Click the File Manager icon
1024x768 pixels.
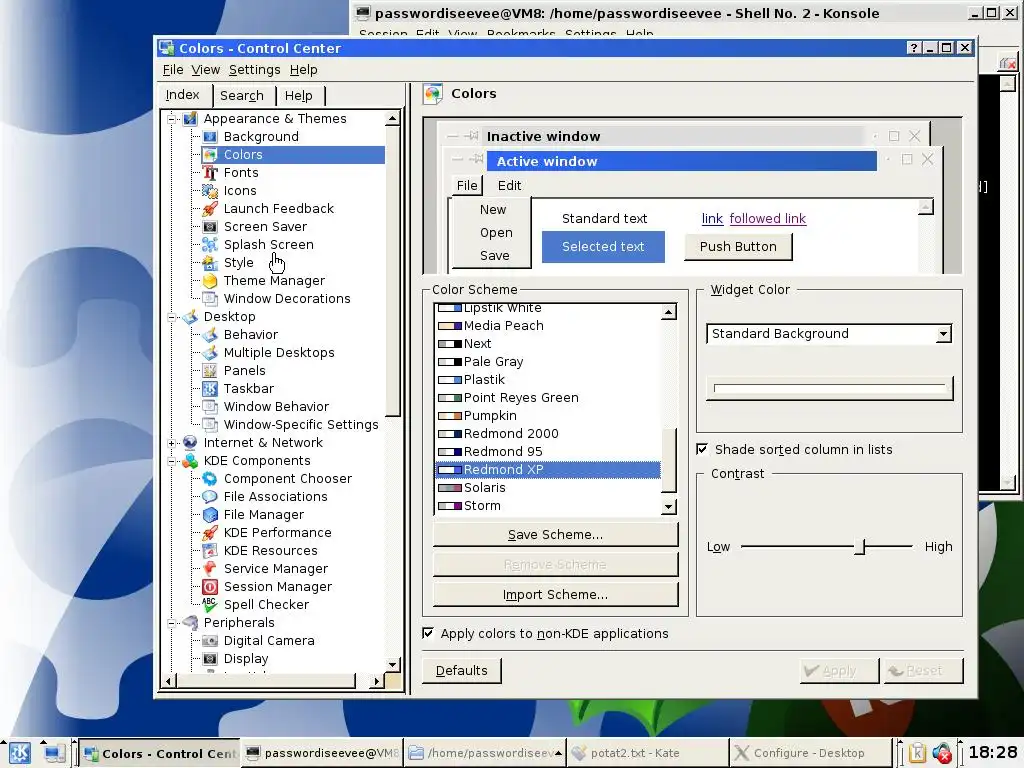pyautogui.click(x=210, y=515)
